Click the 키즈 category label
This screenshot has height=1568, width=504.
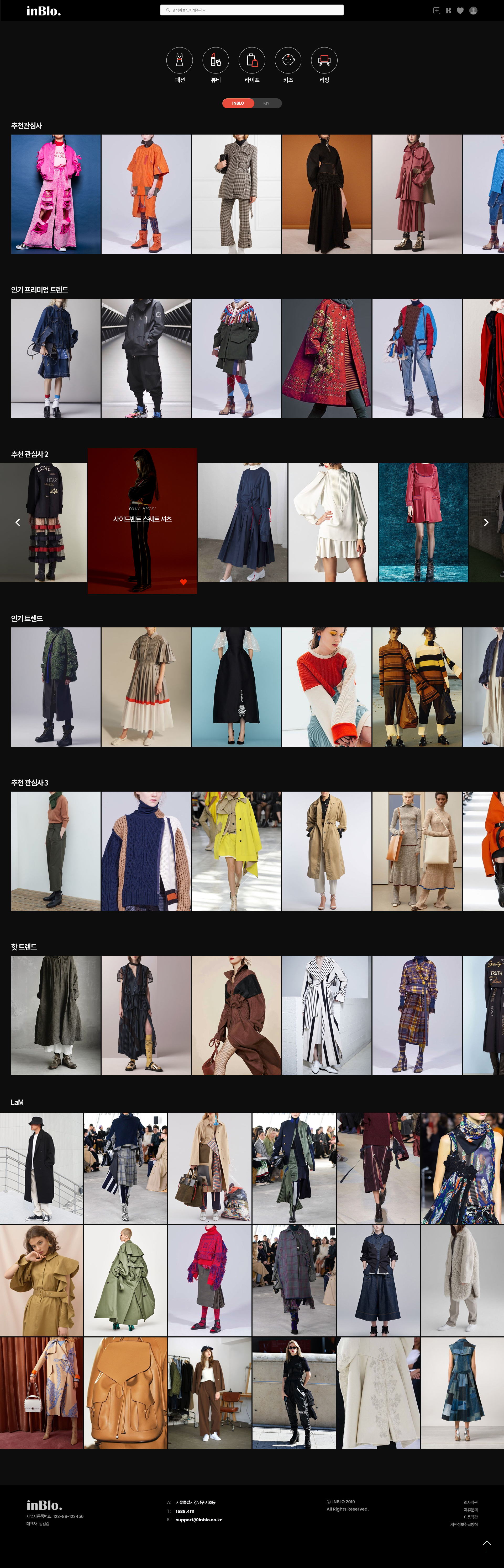pos(288,80)
